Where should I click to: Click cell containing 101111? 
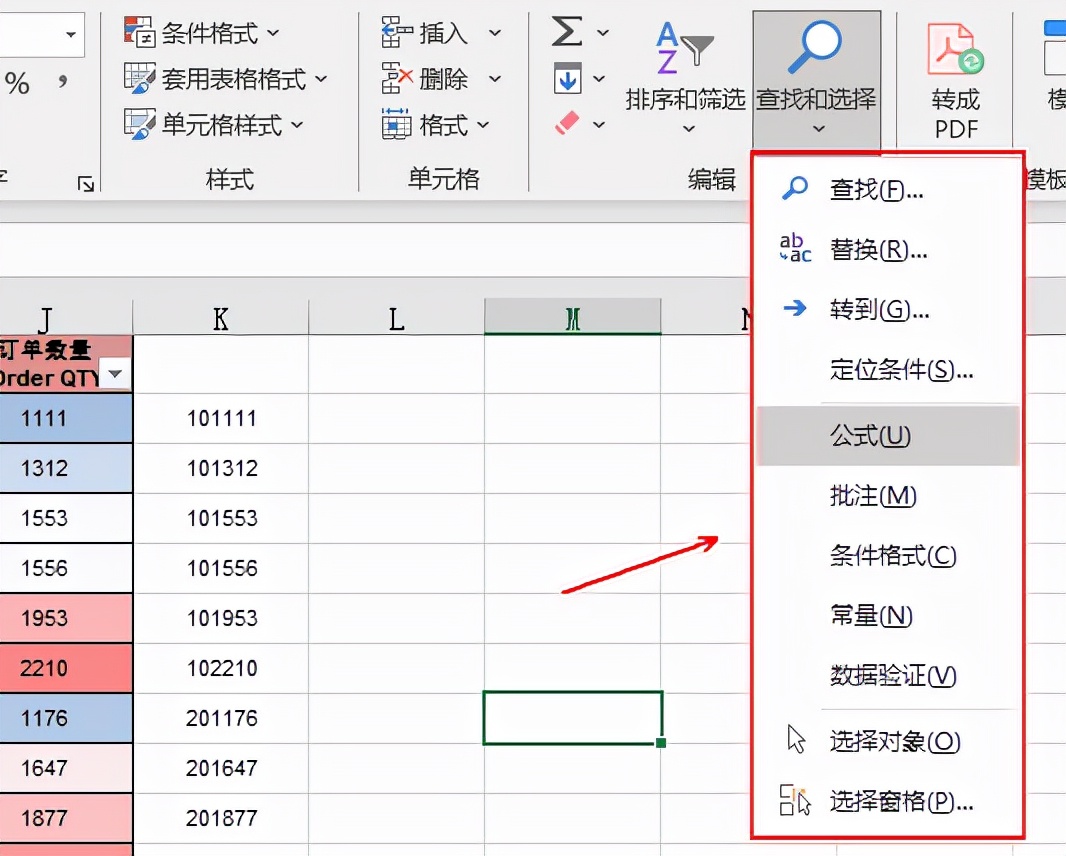coord(221,418)
